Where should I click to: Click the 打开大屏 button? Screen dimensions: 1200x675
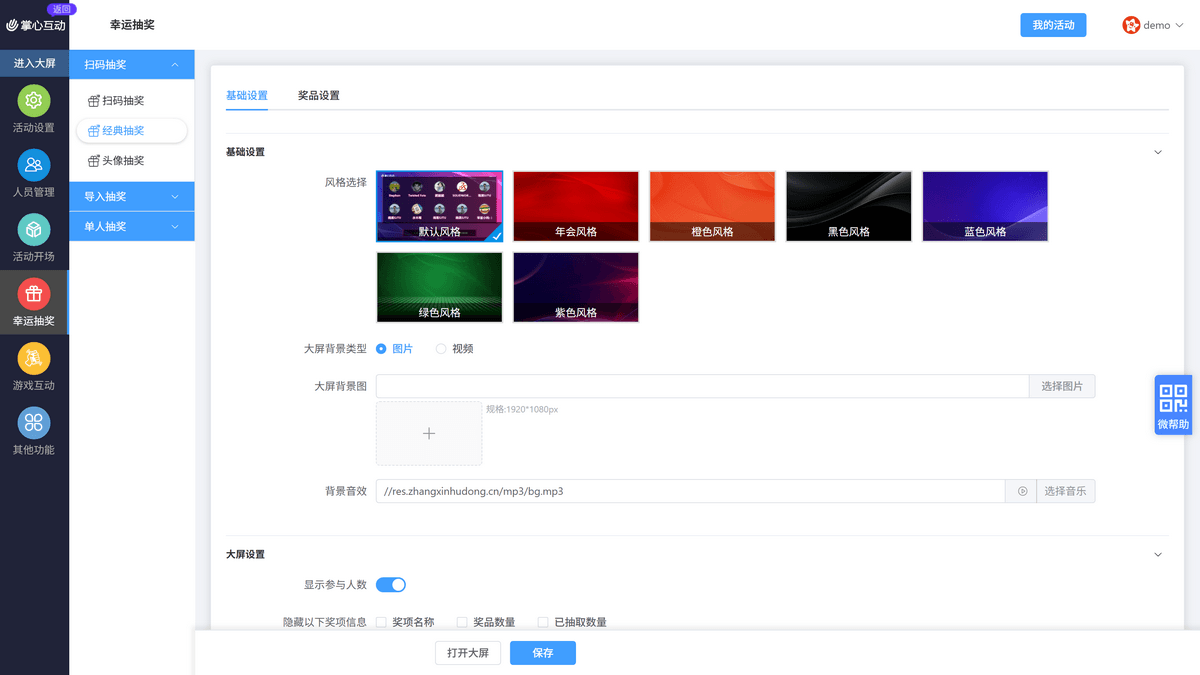pyautogui.click(x=468, y=653)
